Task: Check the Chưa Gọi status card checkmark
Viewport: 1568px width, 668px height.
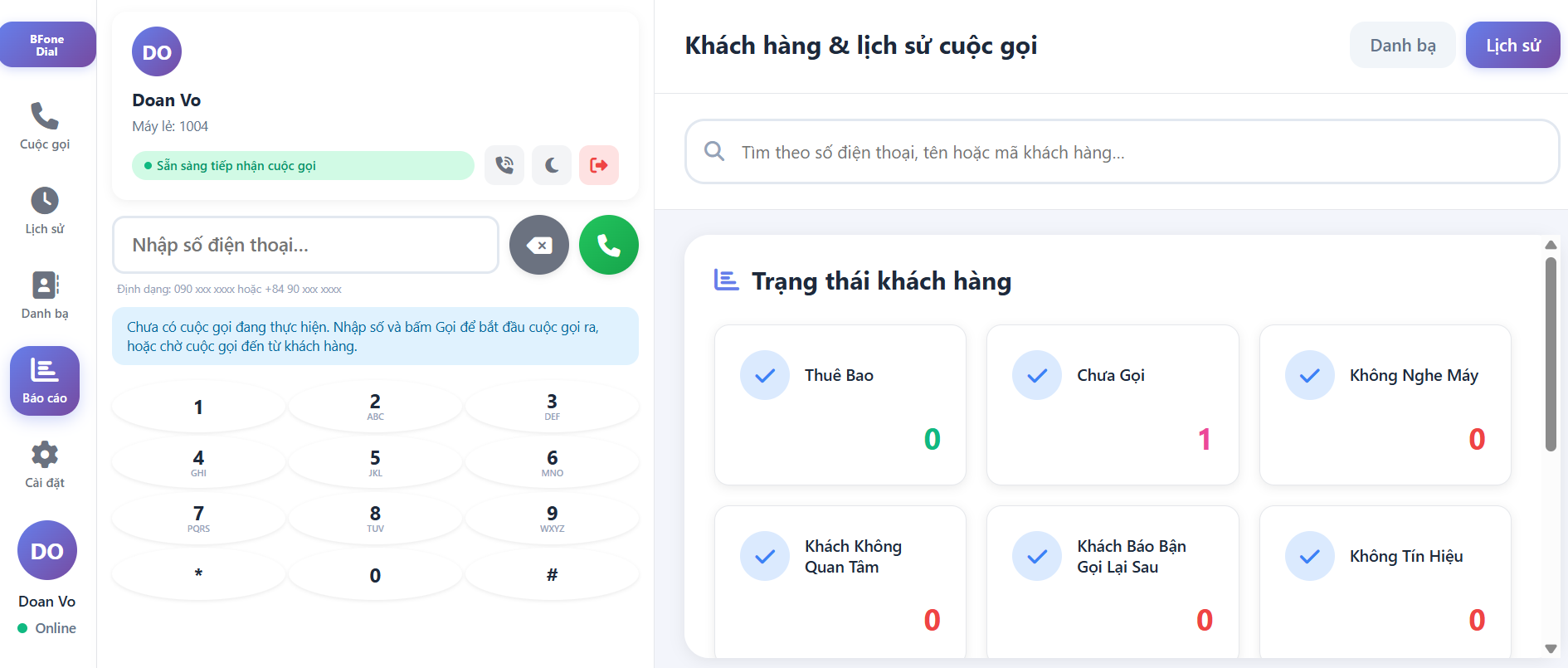Action: (x=1036, y=375)
